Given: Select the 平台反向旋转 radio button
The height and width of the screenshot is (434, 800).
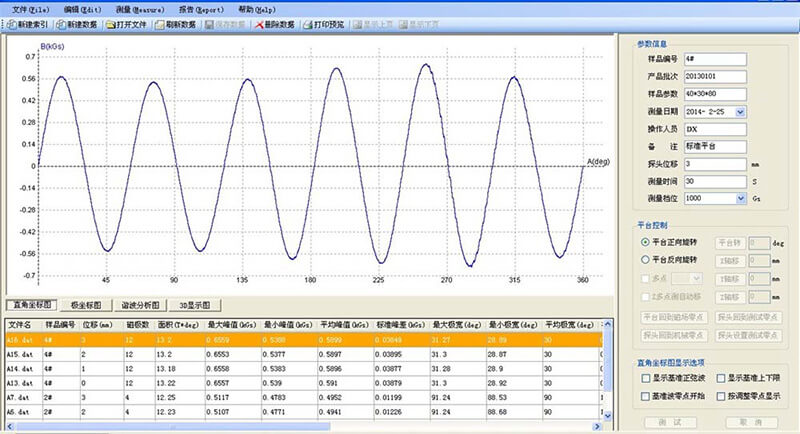Looking at the screenshot, I should [645, 260].
